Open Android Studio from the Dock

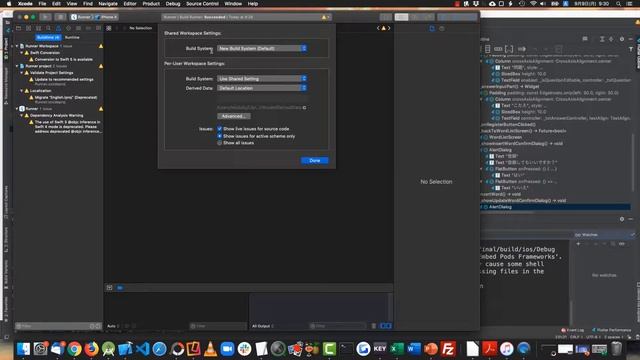(x=108, y=349)
